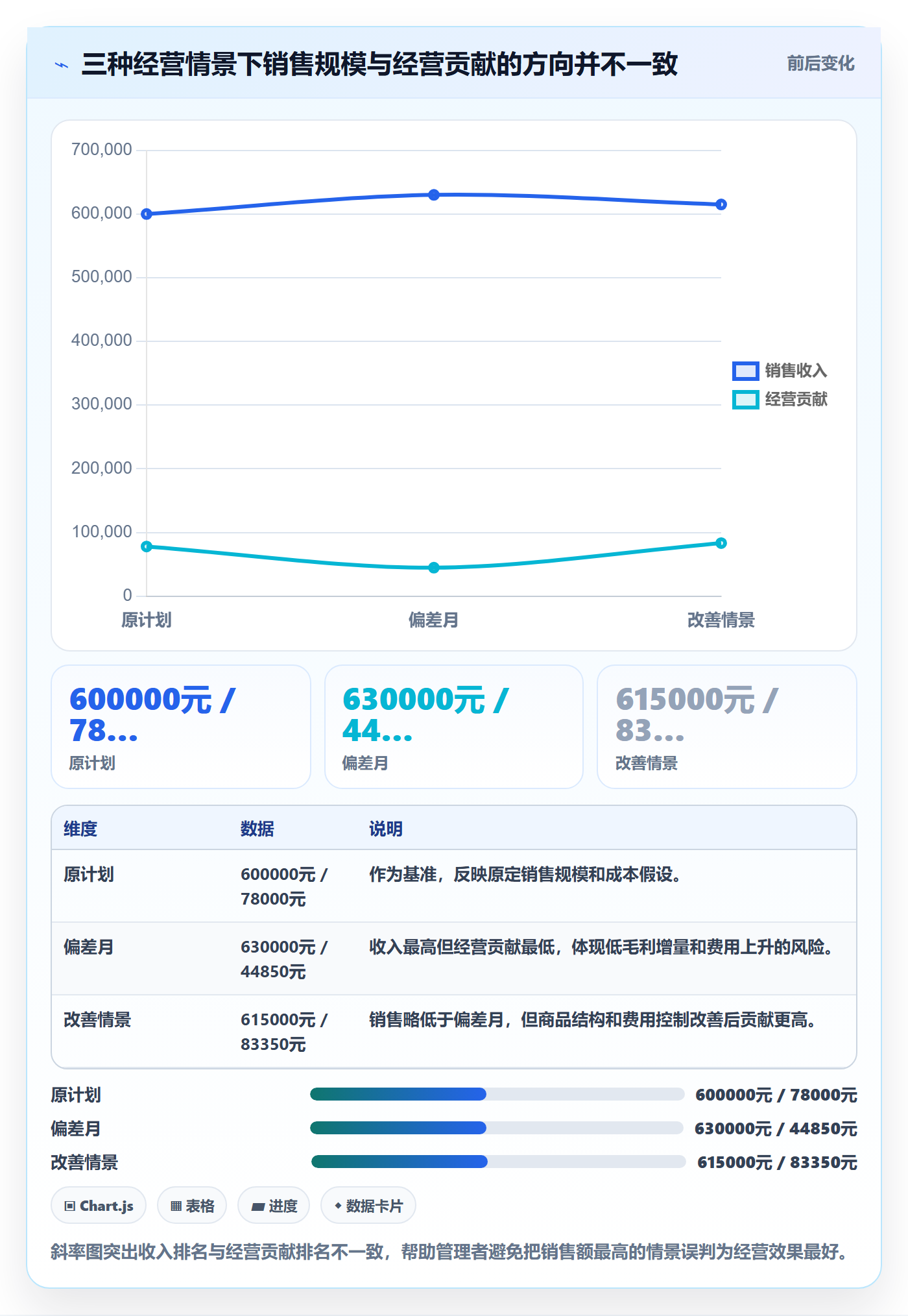
Task: Open the 600000元 / 78… data card
Action: tap(181, 727)
